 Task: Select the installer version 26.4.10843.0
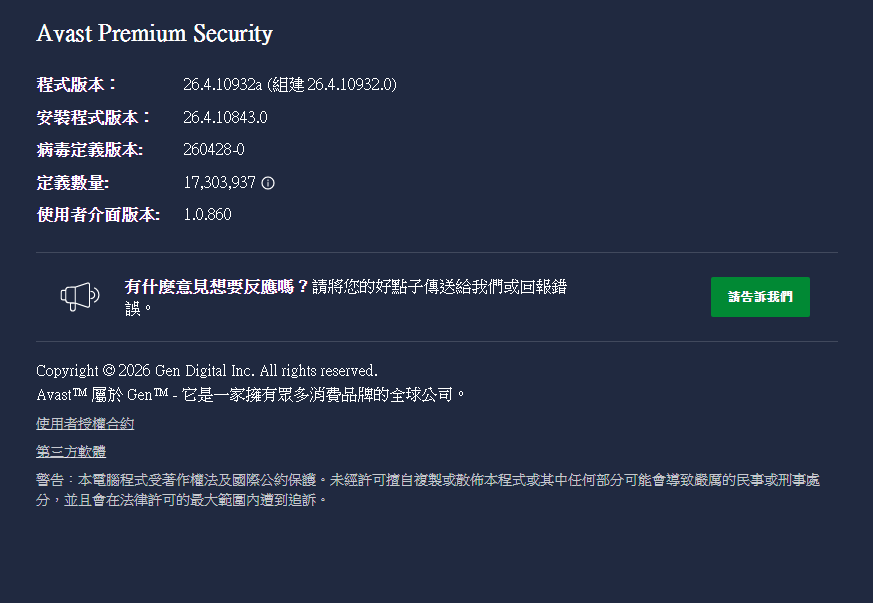pos(225,118)
